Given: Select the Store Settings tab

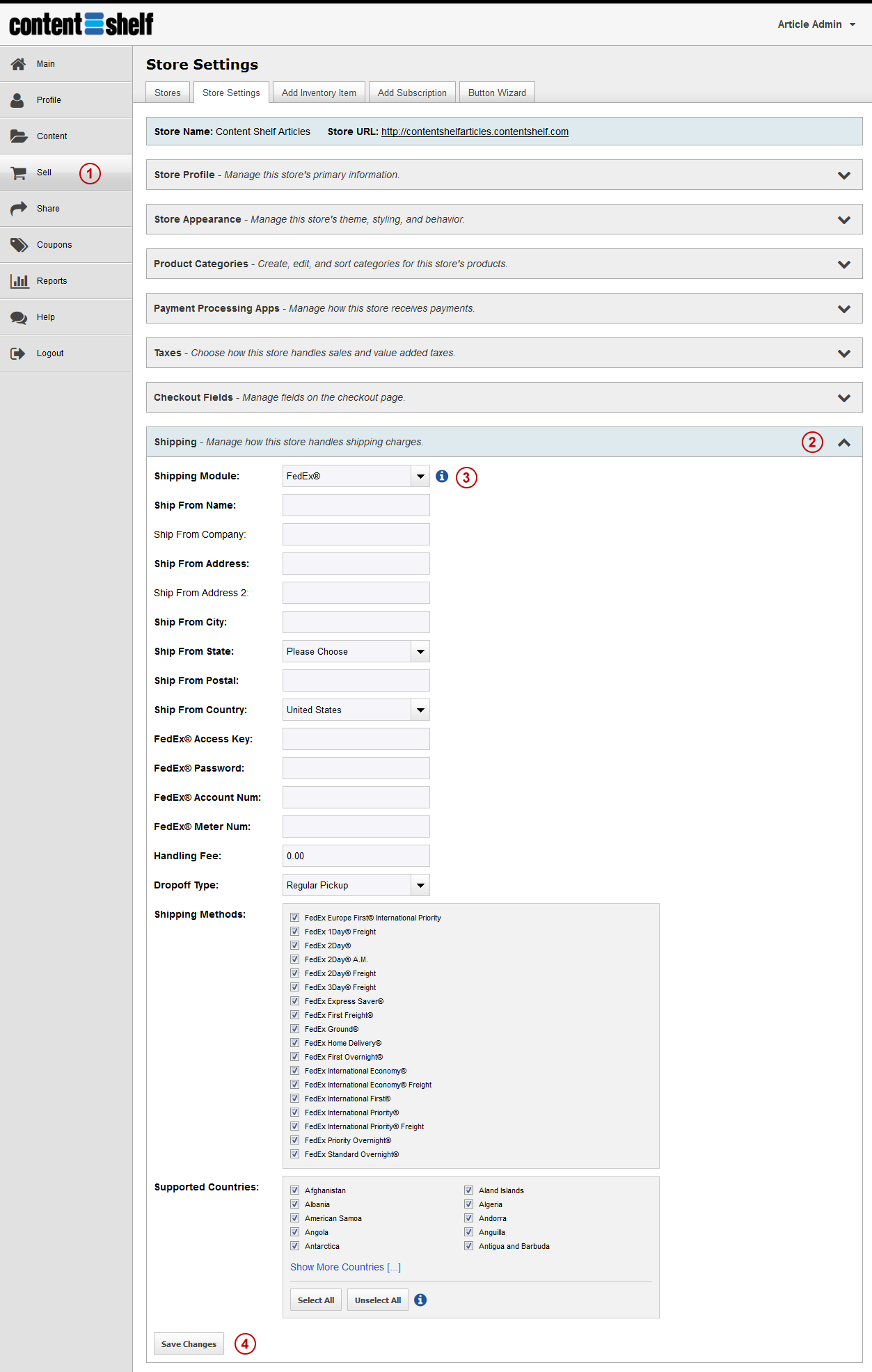Looking at the screenshot, I should click(231, 93).
